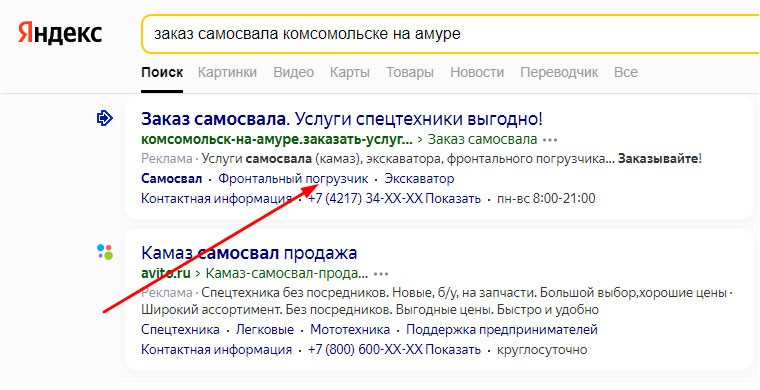
Task: Open the Мототехника sitelink
Action: tap(350, 330)
